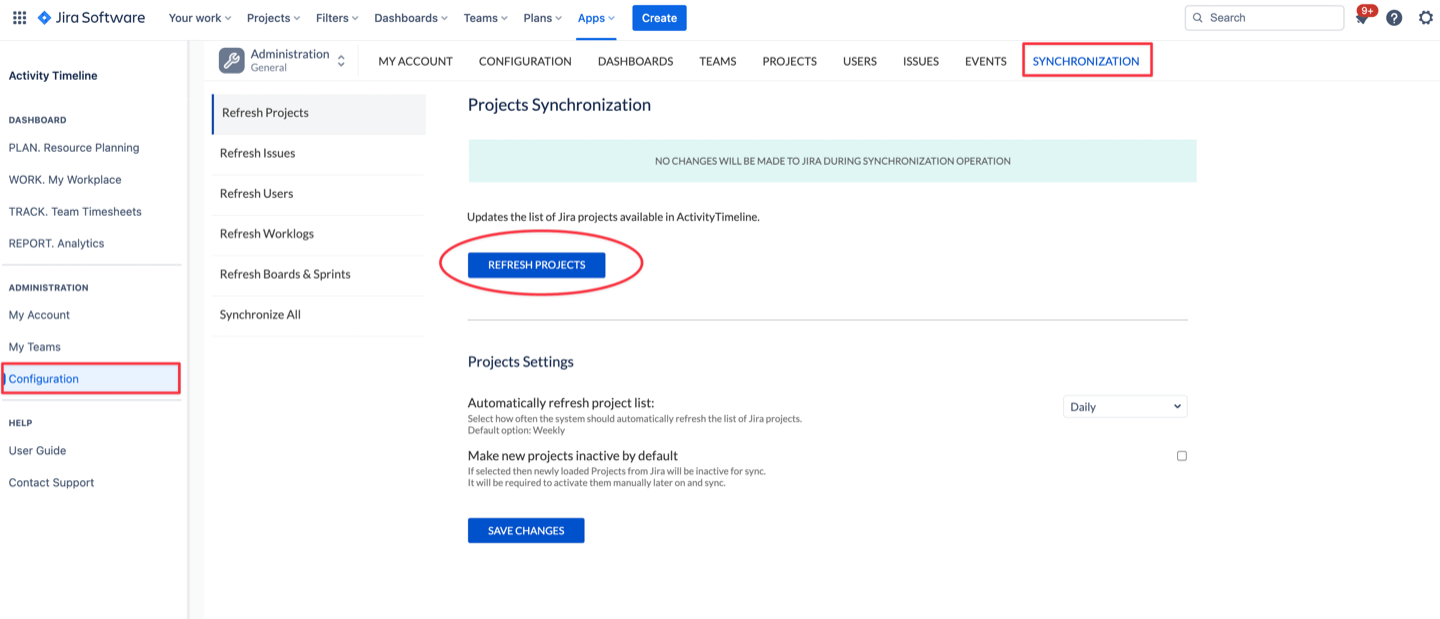Image resolution: width=1440 pixels, height=619 pixels.
Task: Open the Dashboards dropdown menu
Action: [x=410, y=18]
